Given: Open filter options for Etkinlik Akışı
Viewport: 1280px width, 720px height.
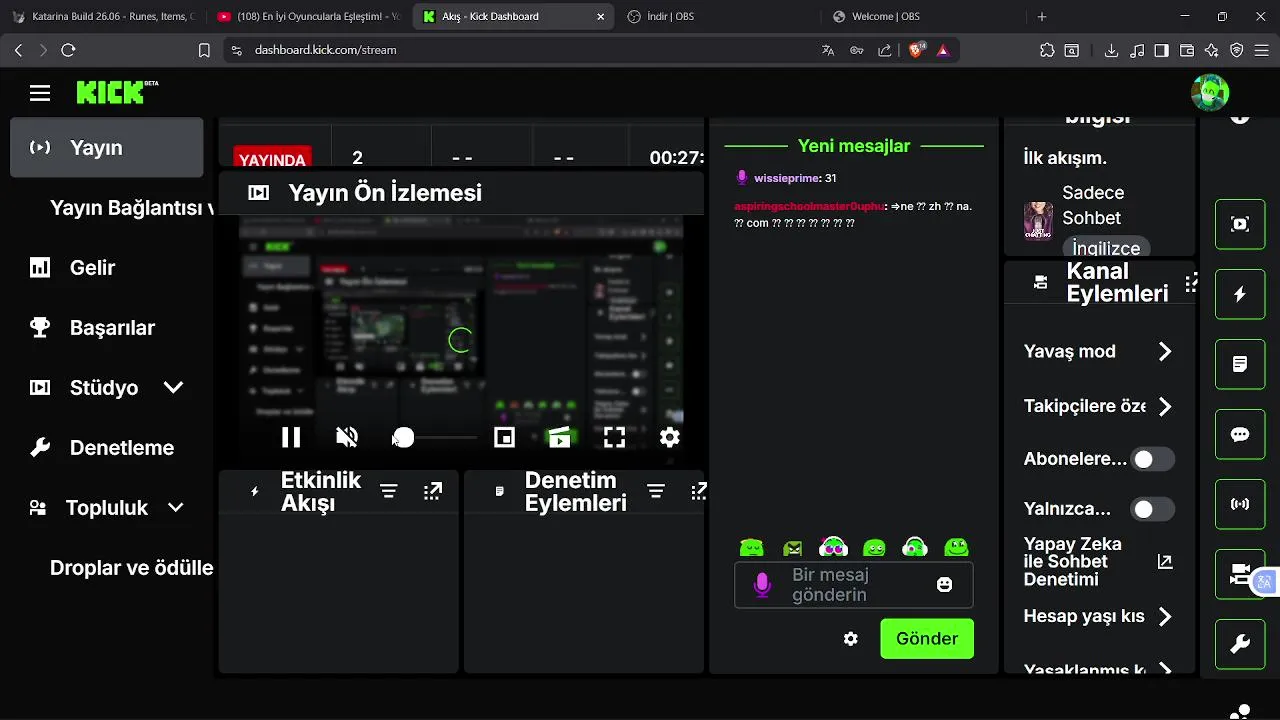Looking at the screenshot, I should (389, 491).
